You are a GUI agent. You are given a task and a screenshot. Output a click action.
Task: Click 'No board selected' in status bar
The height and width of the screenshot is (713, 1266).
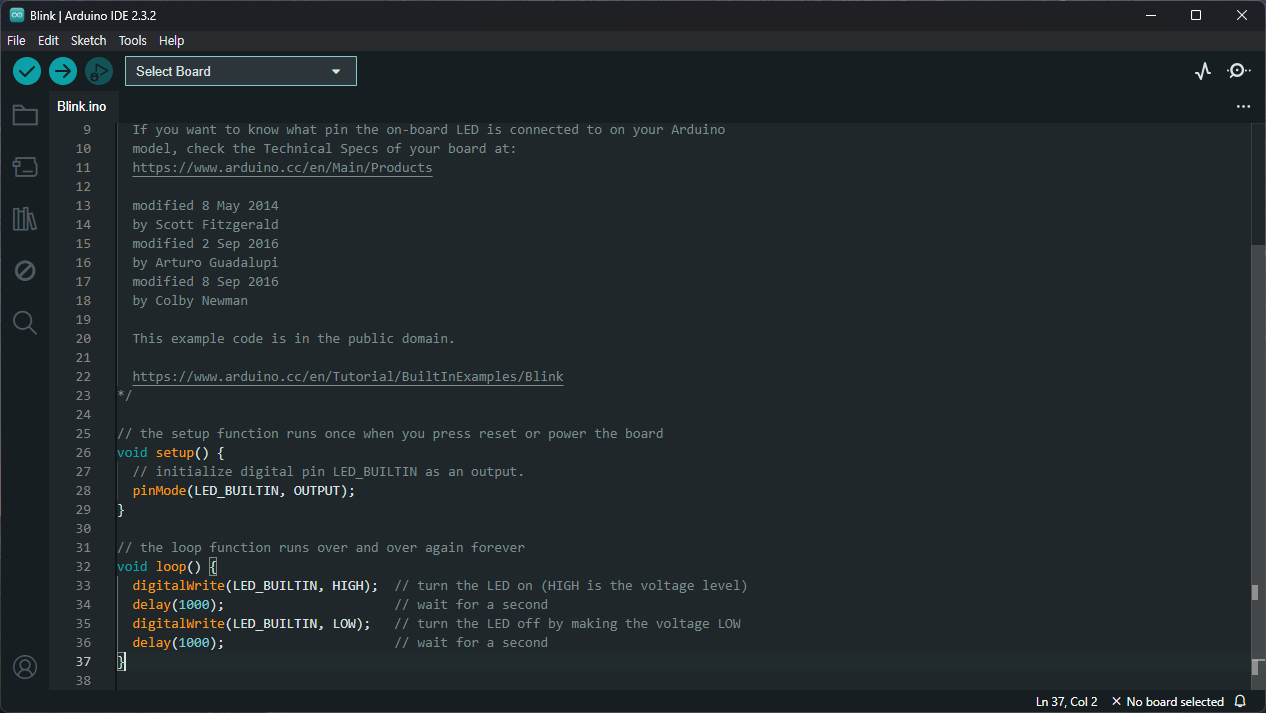(1167, 702)
